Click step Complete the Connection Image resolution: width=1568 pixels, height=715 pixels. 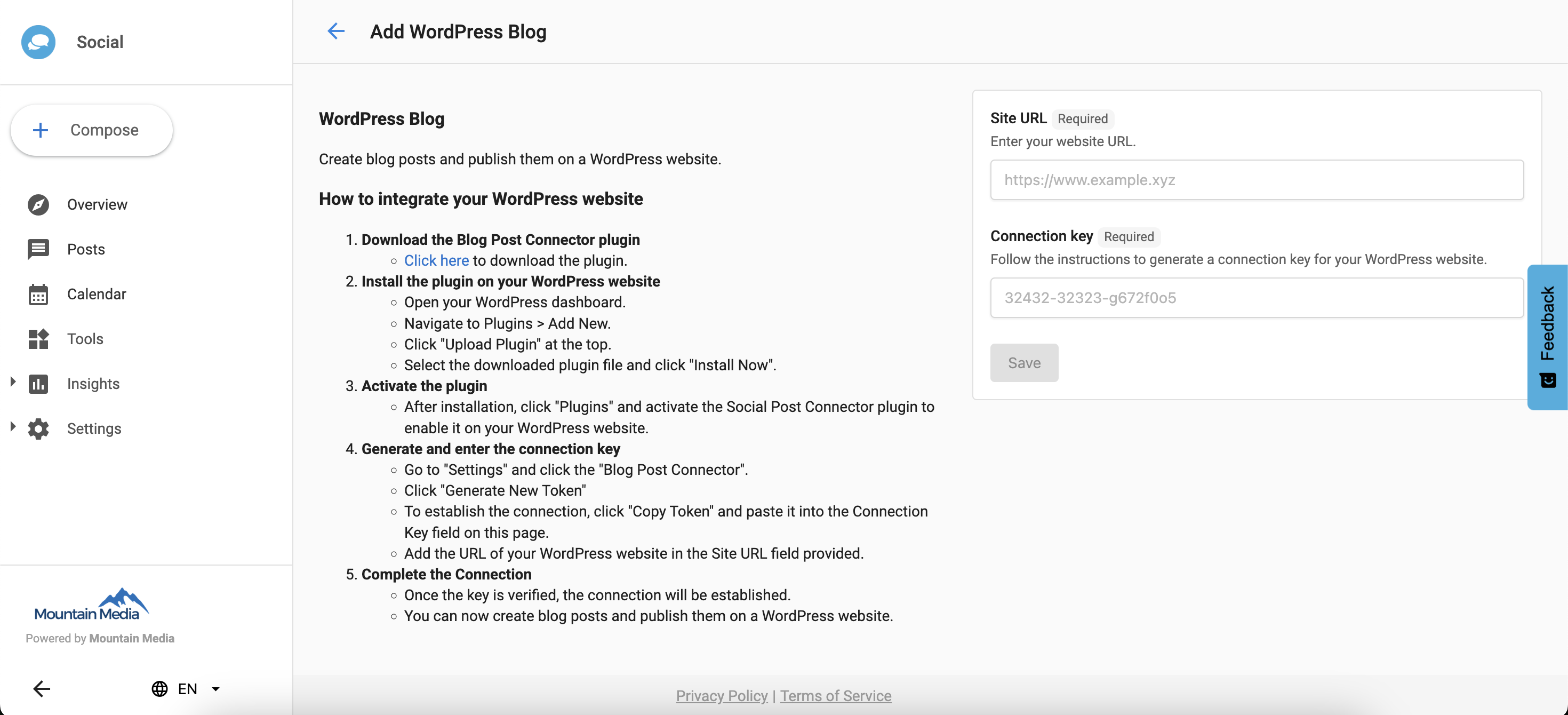pos(446,574)
